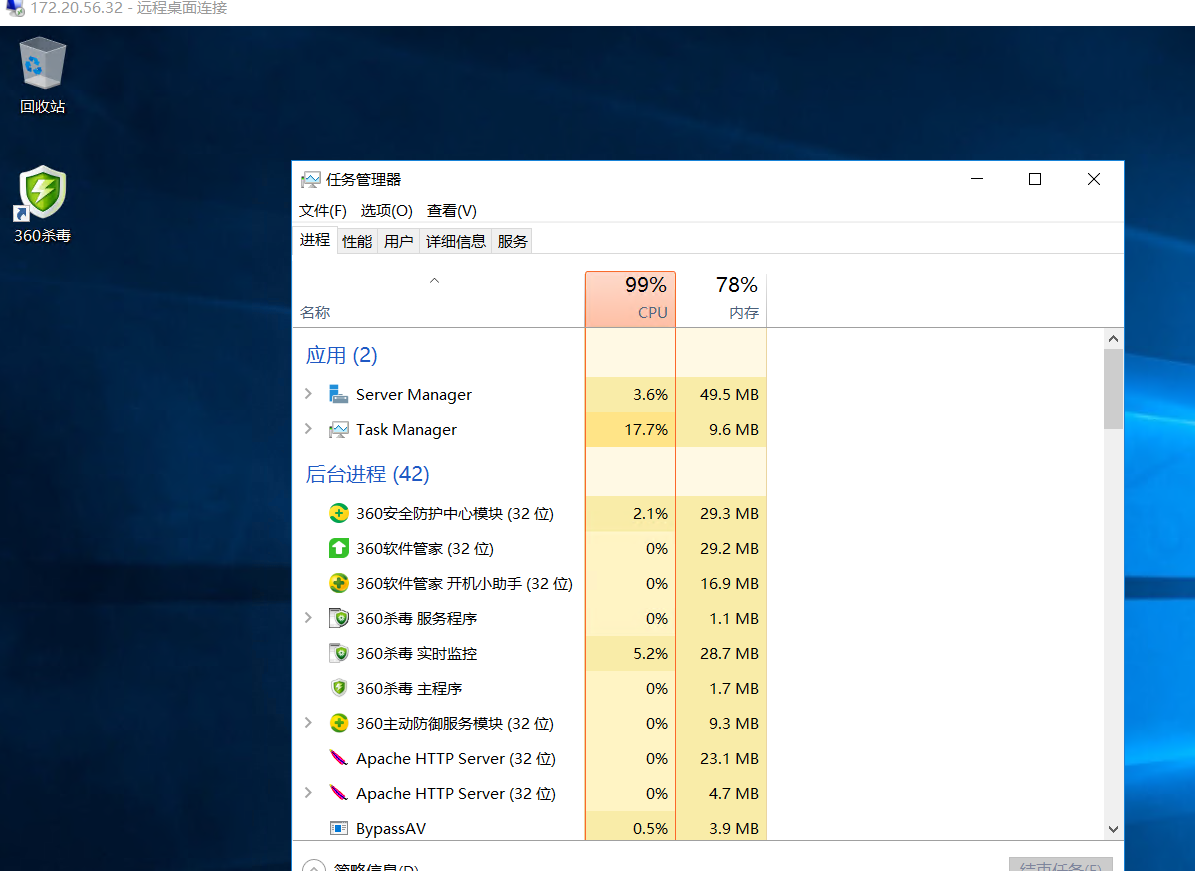The height and width of the screenshot is (871, 1195).
Task: Click the 5.2% CPU value cell
Action: [x=630, y=653]
